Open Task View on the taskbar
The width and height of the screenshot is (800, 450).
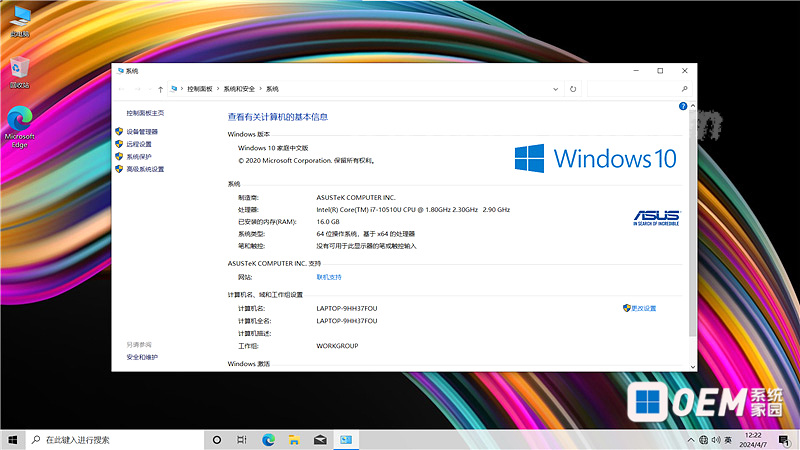tap(242, 440)
